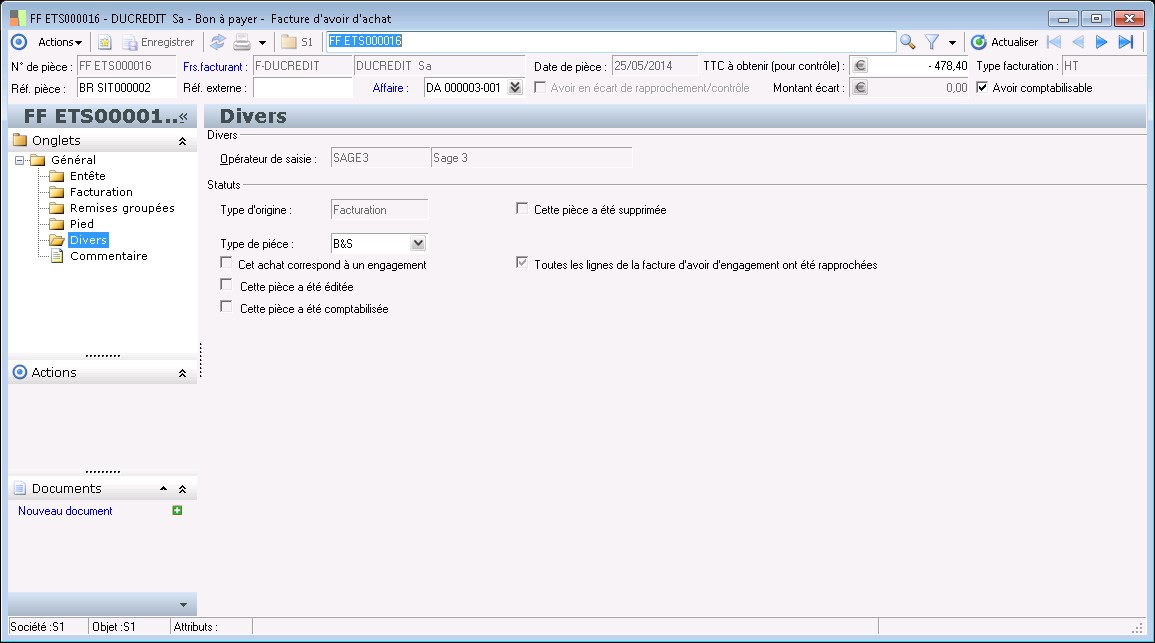Image resolution: width=1155 pixels, height=643 pixels.
Task: Click the Actualiser refresh button
Action: [1004, 42]
